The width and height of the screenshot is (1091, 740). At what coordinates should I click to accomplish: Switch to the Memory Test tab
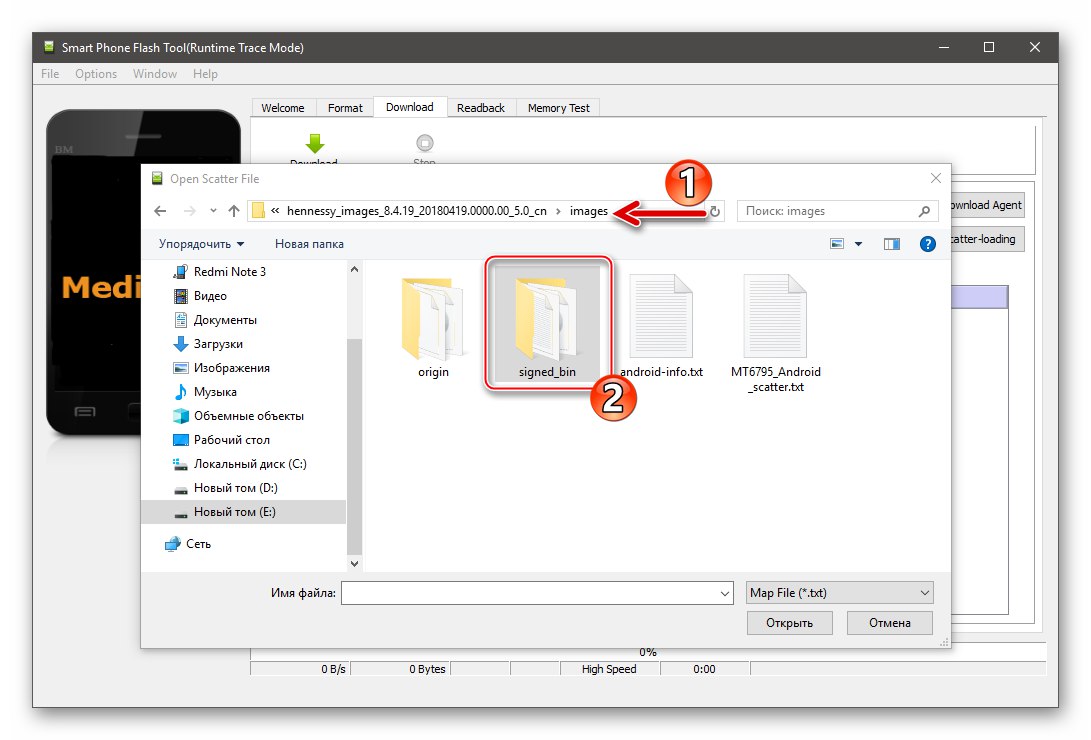pos(559,108)
